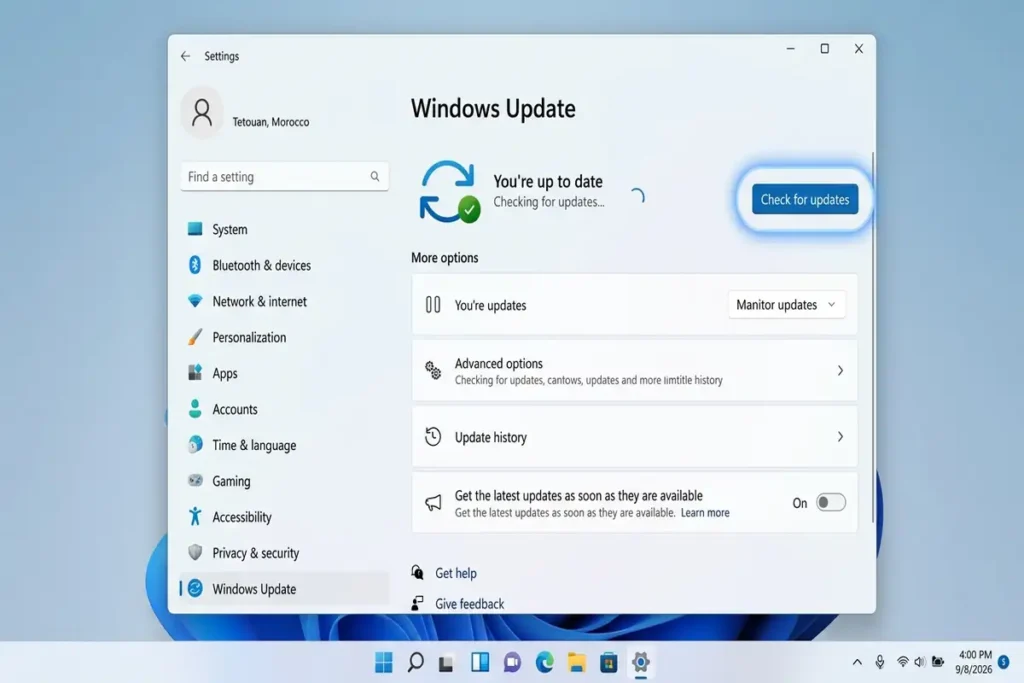Click inside the Find a setting field
1024x683 pixels.
click(x=284, y=176)
